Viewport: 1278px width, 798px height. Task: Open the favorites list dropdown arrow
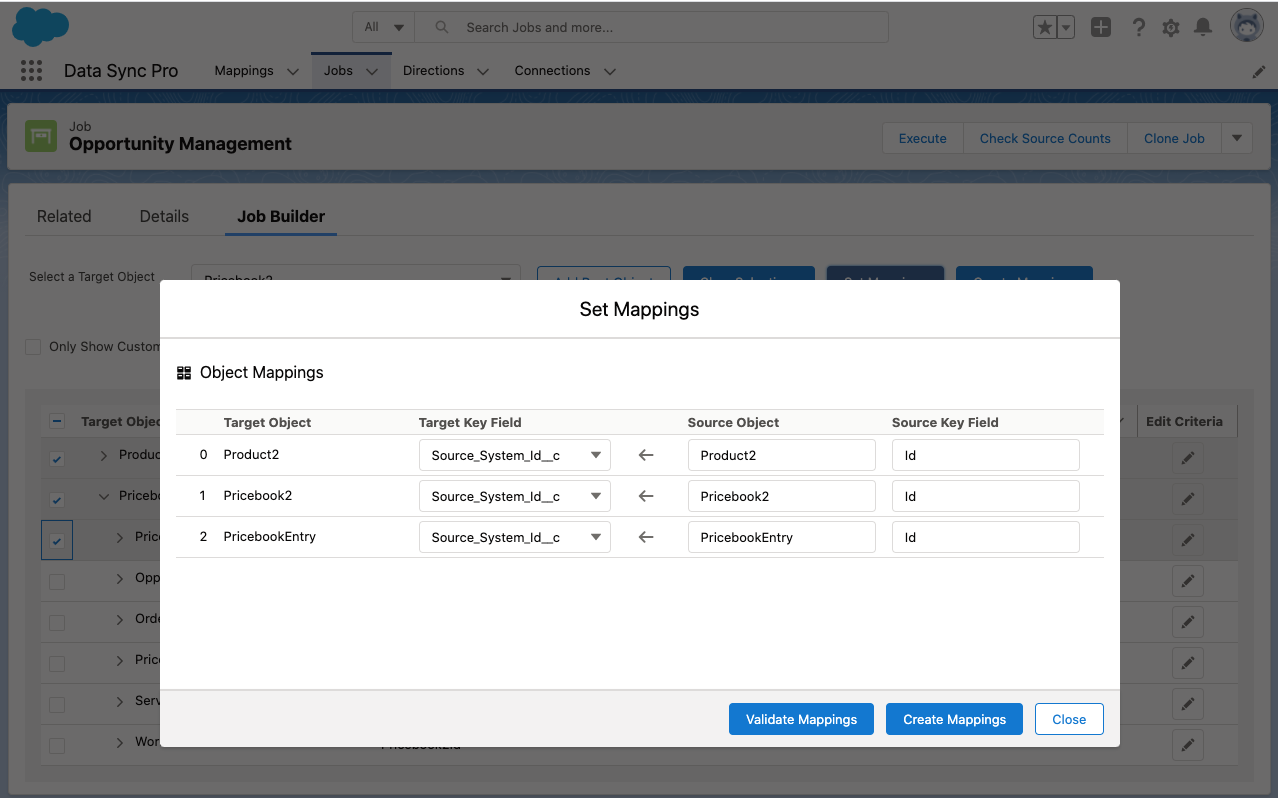1066,28
